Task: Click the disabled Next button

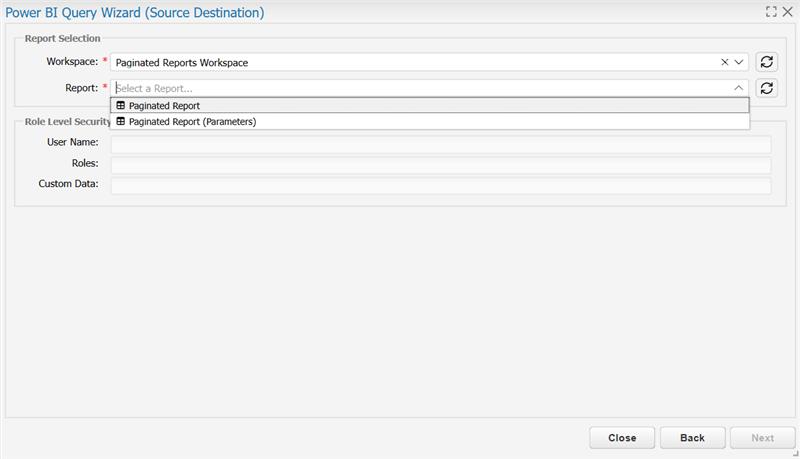Action: click(763, 438)
